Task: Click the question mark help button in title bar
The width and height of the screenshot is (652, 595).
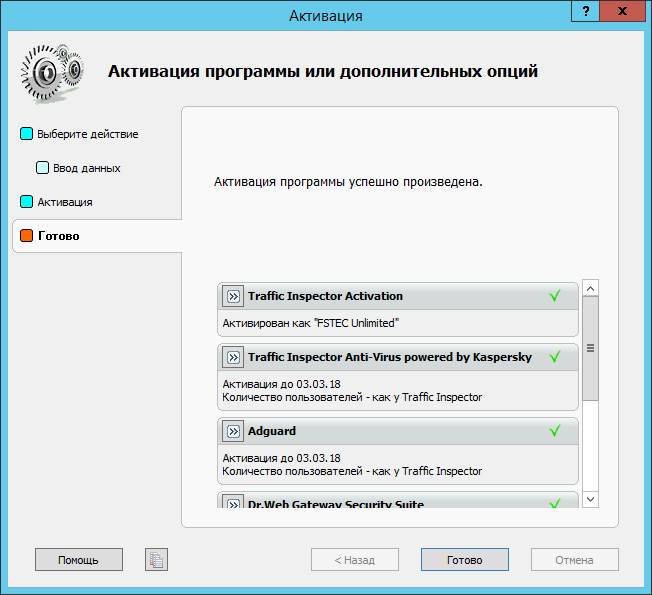Action: click(x=585, y=11)
